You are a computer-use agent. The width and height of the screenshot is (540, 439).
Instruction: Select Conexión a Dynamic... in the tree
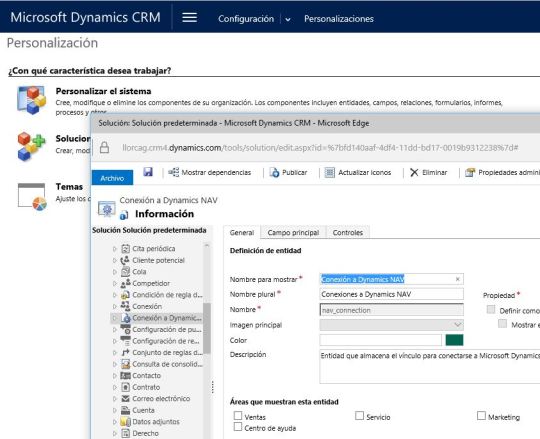point(167,318)
